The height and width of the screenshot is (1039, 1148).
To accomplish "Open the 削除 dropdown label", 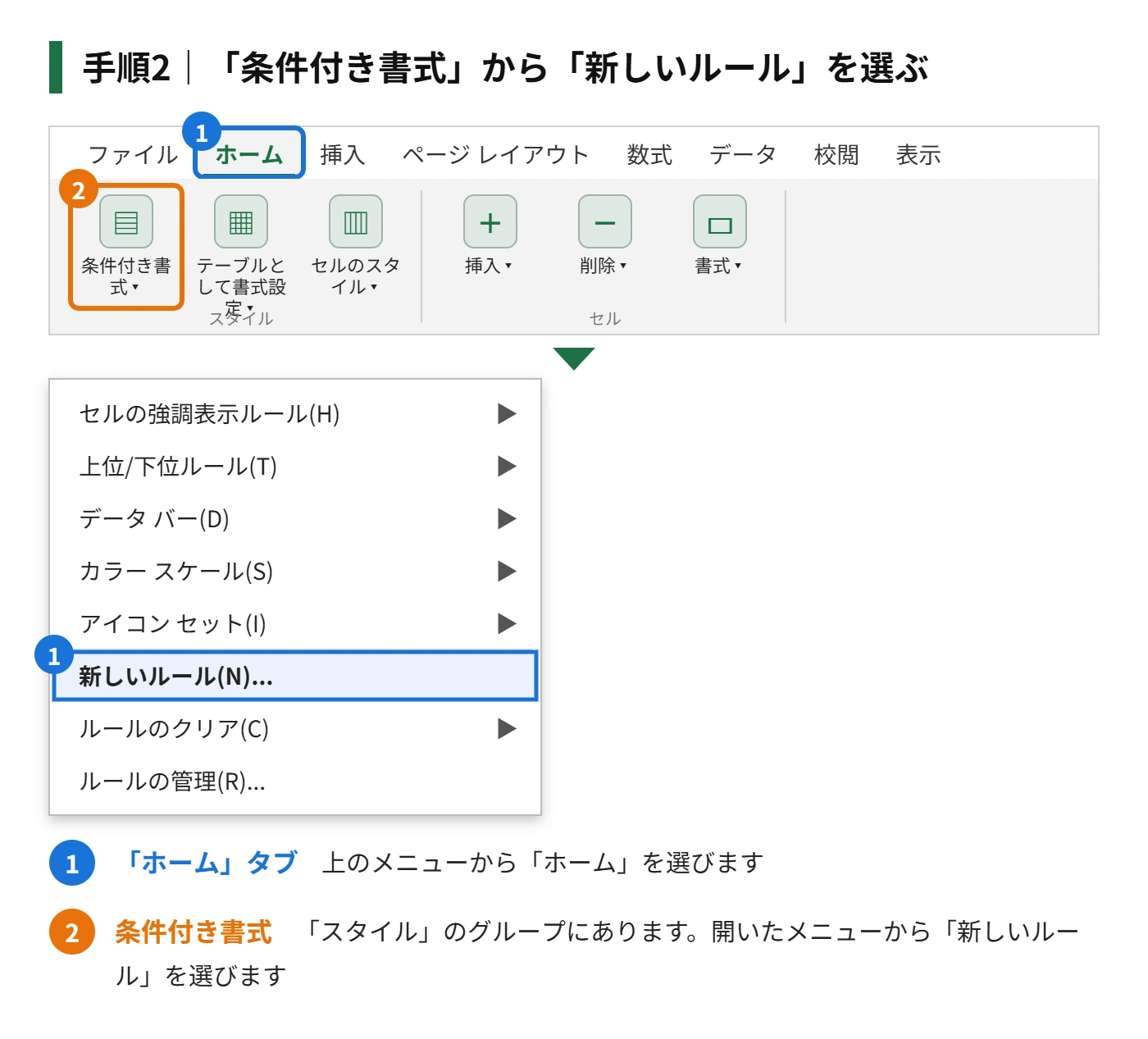I will 604,266.
